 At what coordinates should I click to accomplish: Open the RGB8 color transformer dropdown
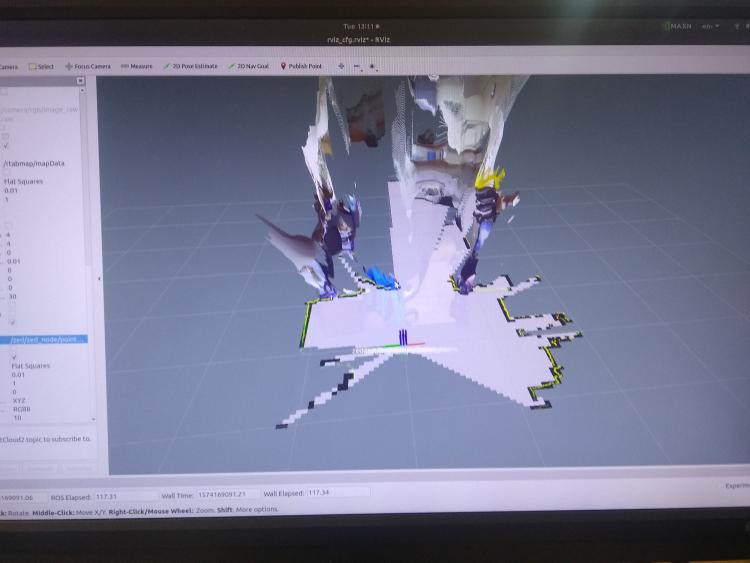21,409
